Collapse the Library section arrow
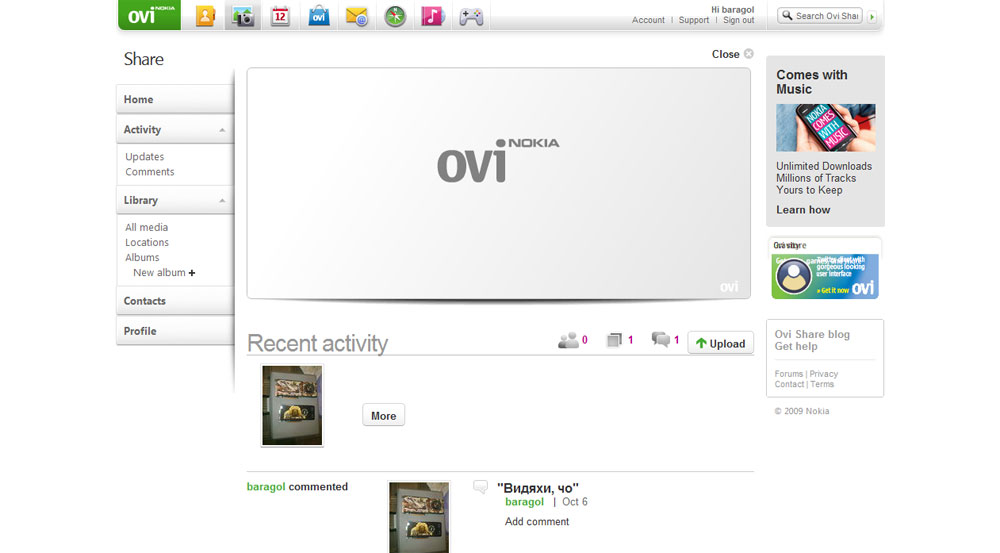This screenshot has width=1000, height=553. pyautogui.click(x=222, y=201)
